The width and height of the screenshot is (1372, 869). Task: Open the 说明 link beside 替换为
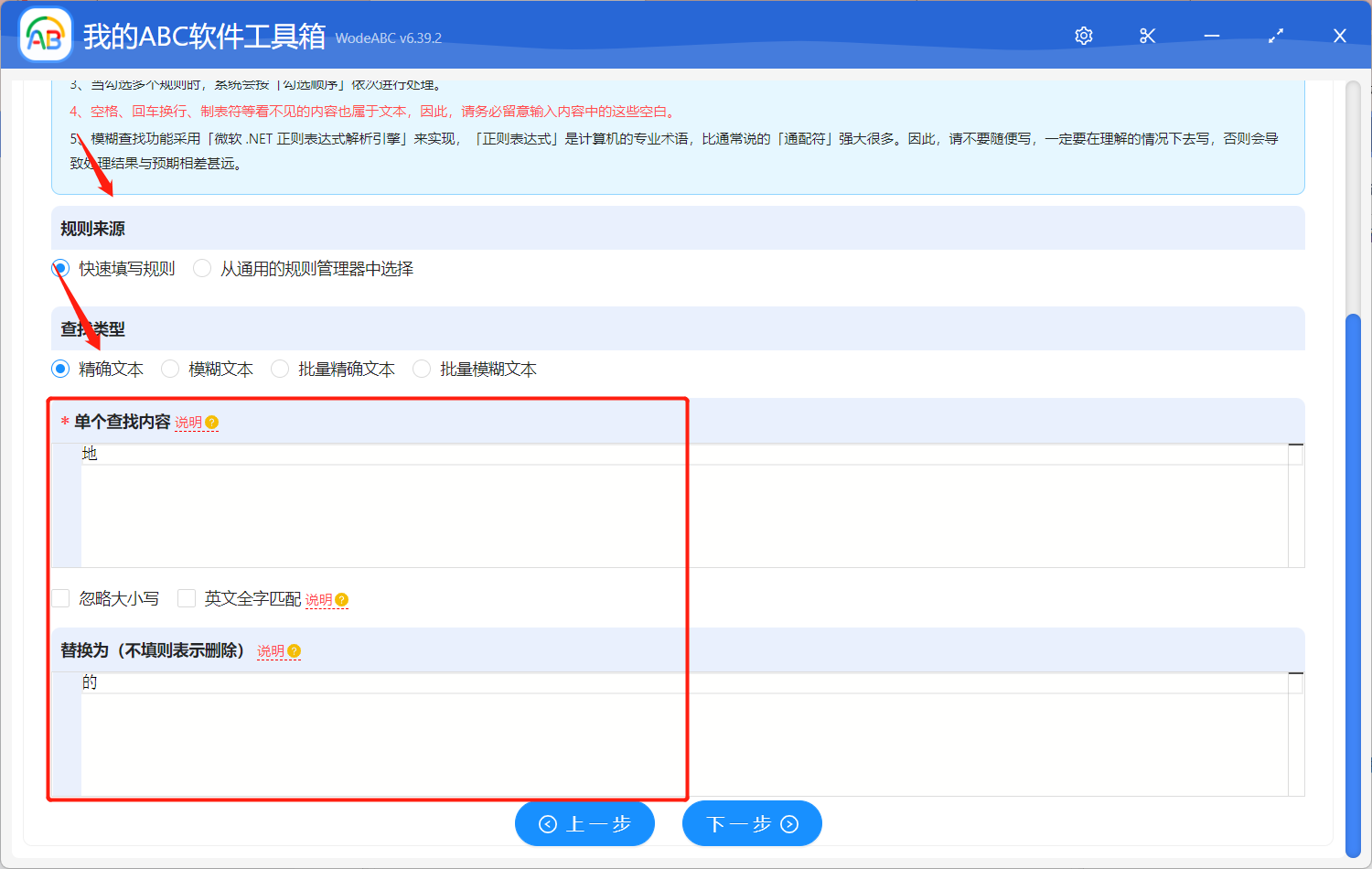[x=272, y=651]
